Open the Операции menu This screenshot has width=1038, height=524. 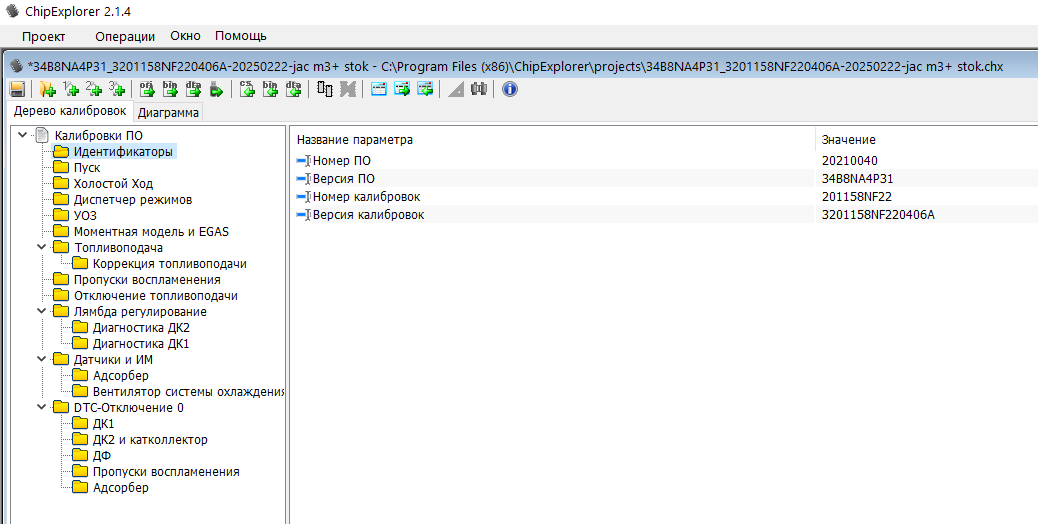point(125,36)
